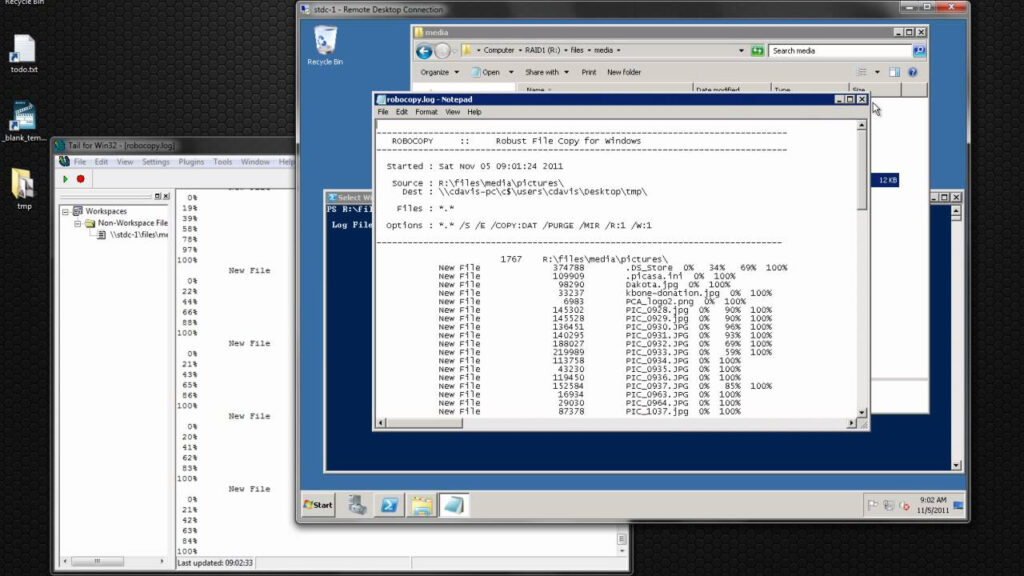Collapse Non-Workspace Files tree node

[x=77, y=223]
